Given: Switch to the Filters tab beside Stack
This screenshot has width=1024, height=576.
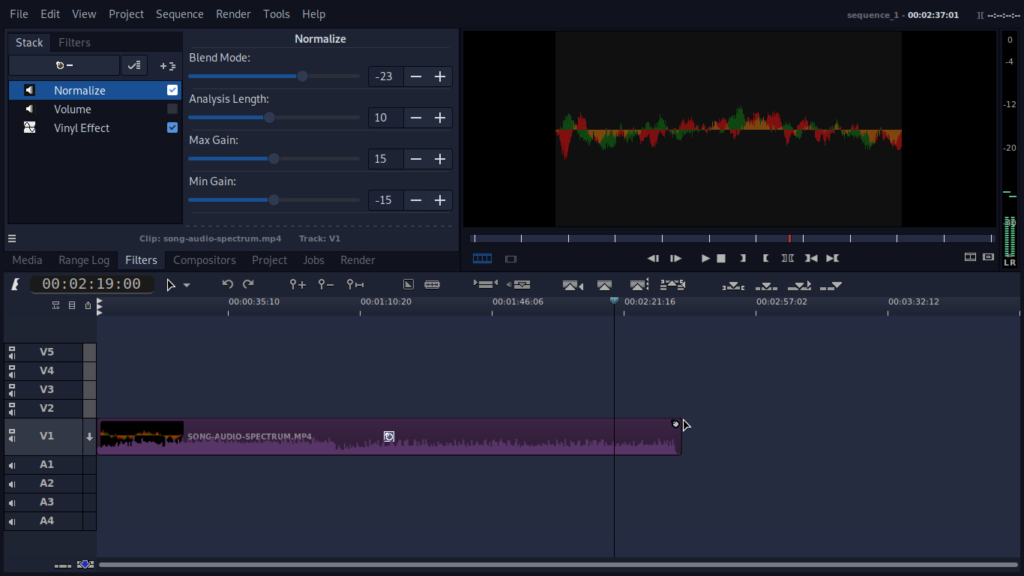Looking at the screenshot, I should [x=74, y=43].
